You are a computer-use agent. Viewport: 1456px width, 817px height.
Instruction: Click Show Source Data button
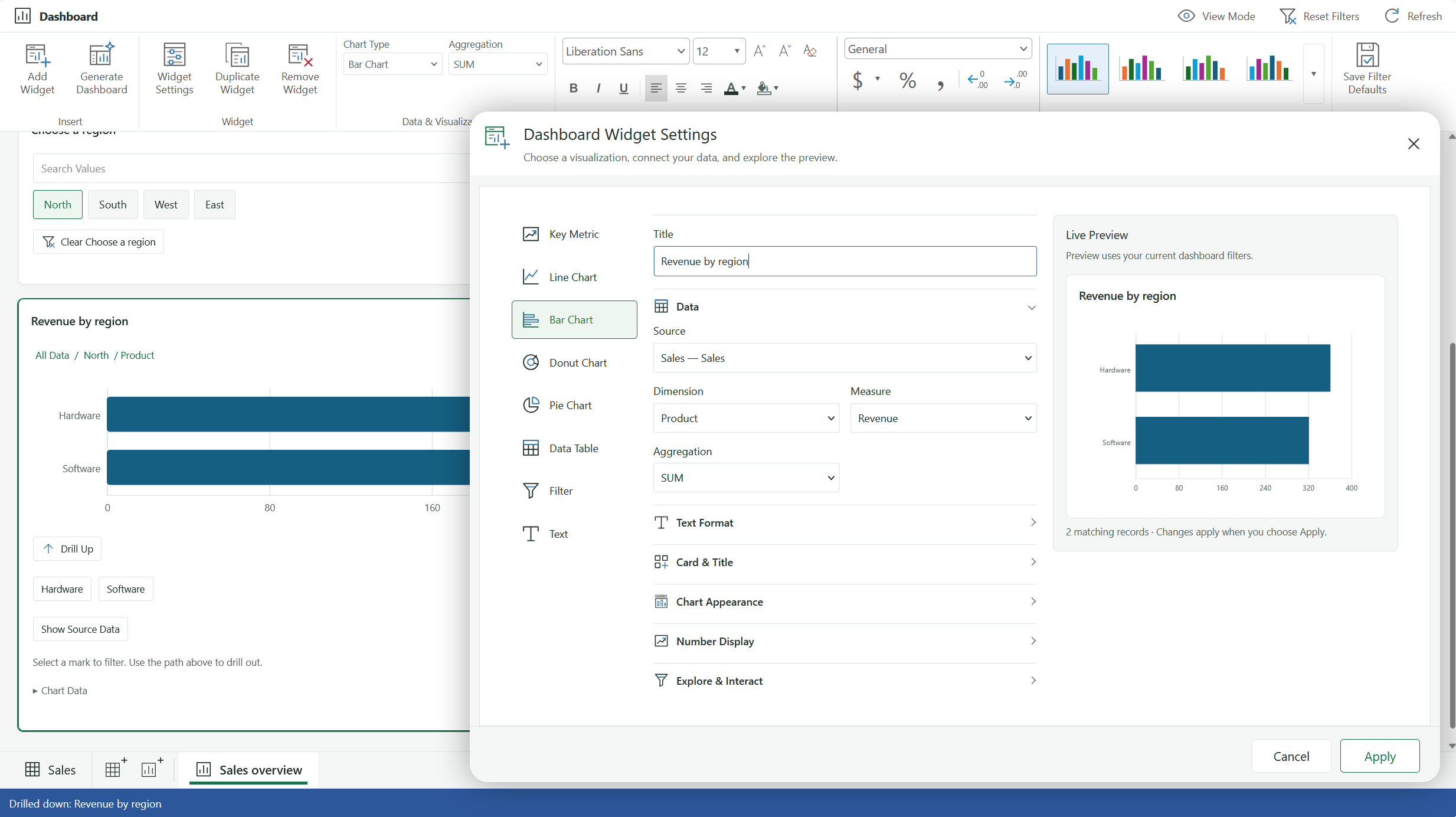click(80, 629)
